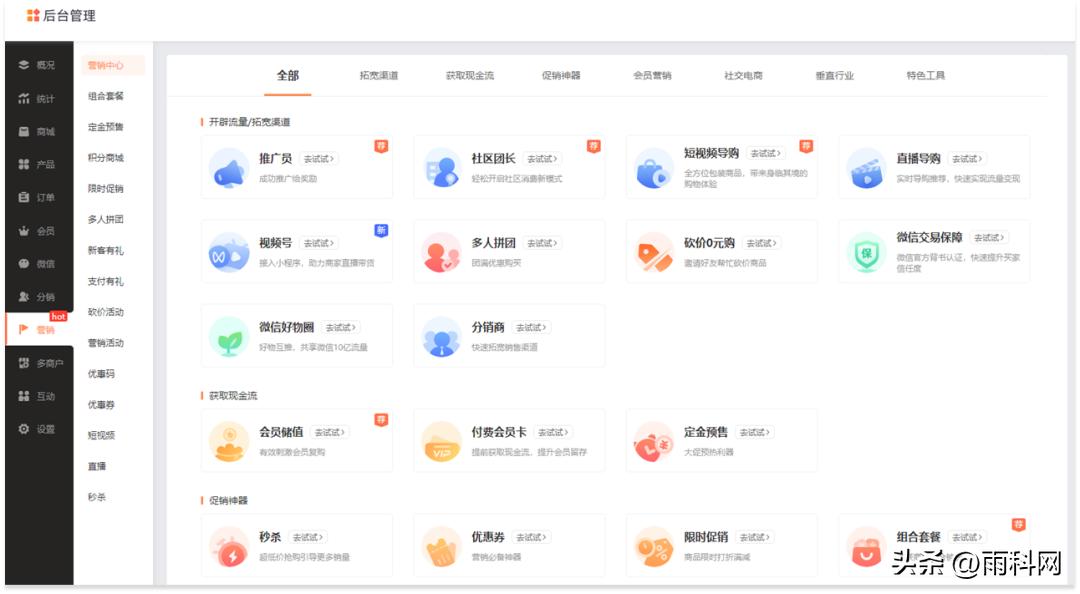Switch to the 促销神器 tab

(561, 74)
